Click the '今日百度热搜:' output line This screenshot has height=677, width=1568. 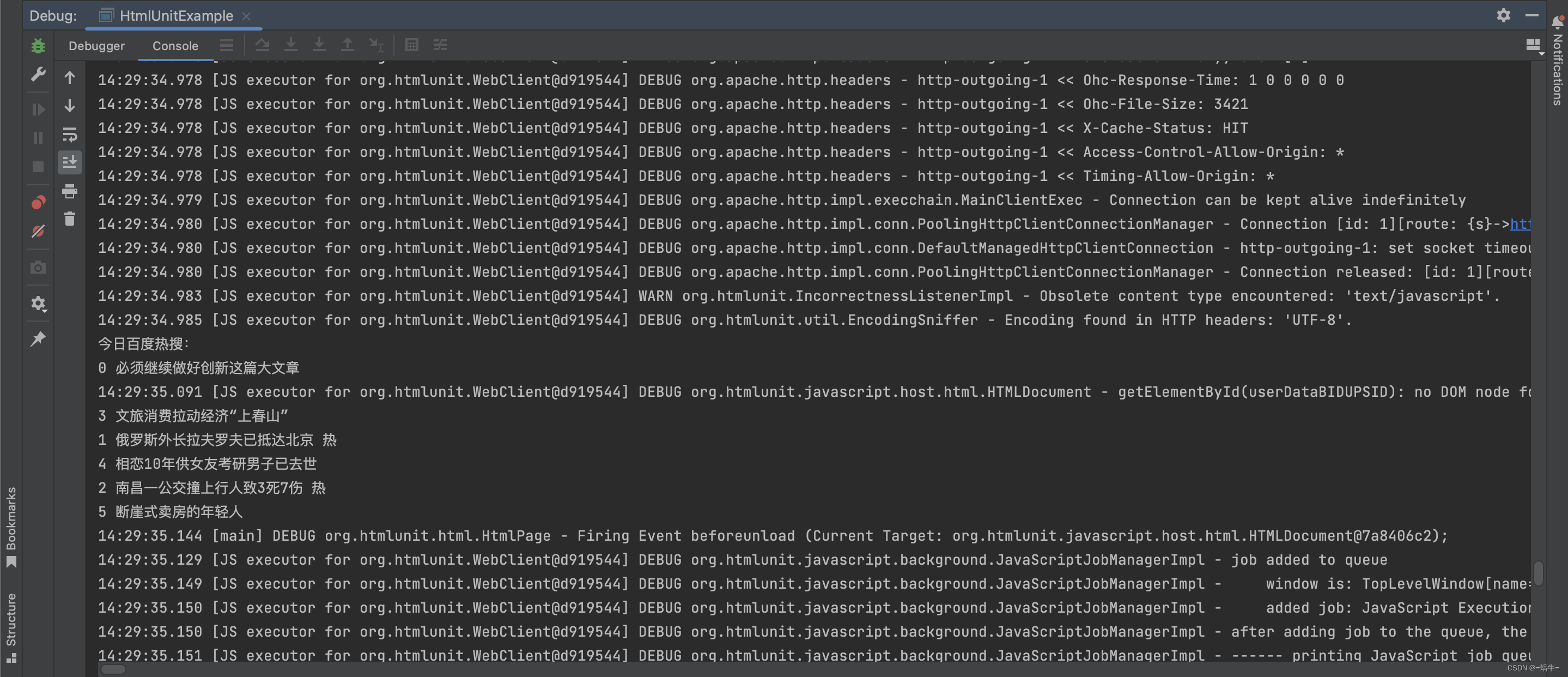pos(144,344)
